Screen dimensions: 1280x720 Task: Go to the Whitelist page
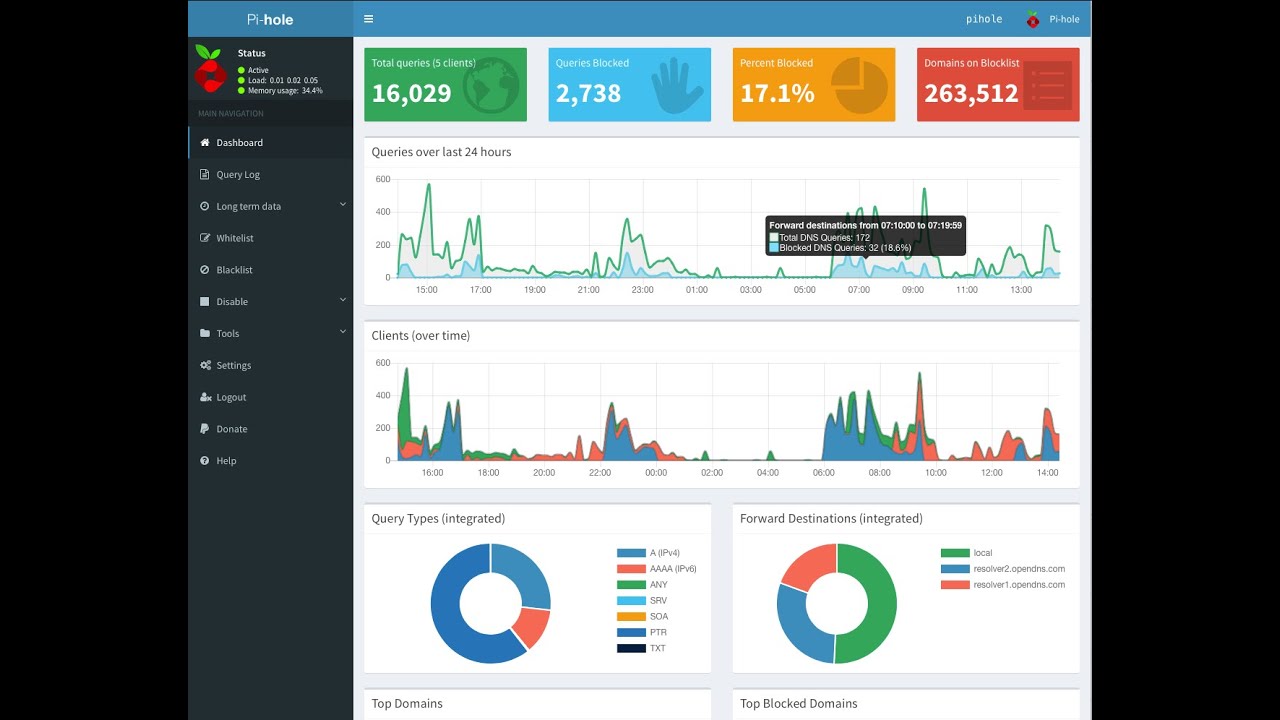271,238
